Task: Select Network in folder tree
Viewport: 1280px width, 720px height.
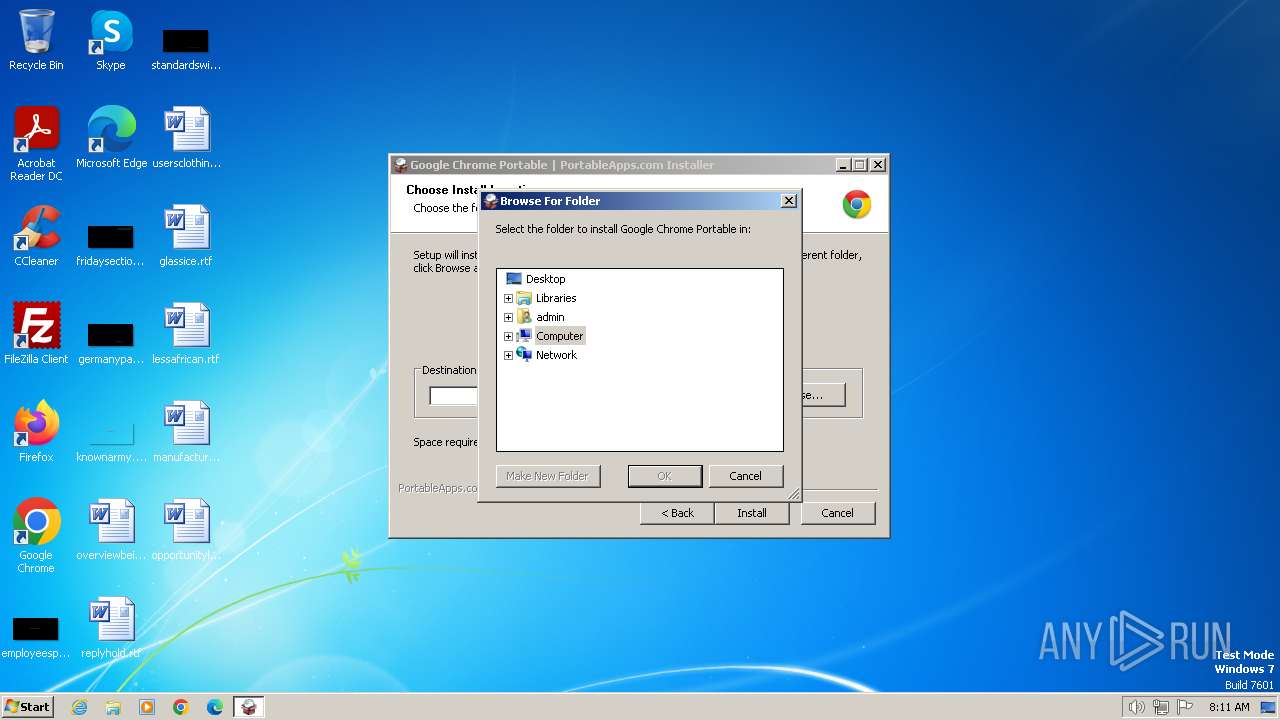Action: [556, 355]
